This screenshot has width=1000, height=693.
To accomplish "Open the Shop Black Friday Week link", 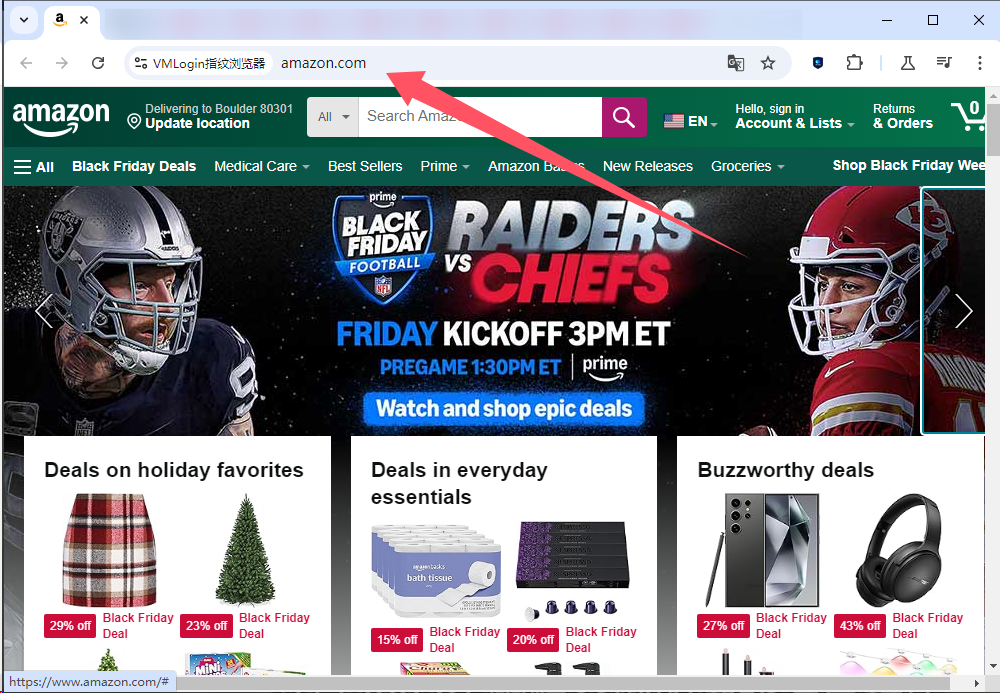I will click(908, 166).
